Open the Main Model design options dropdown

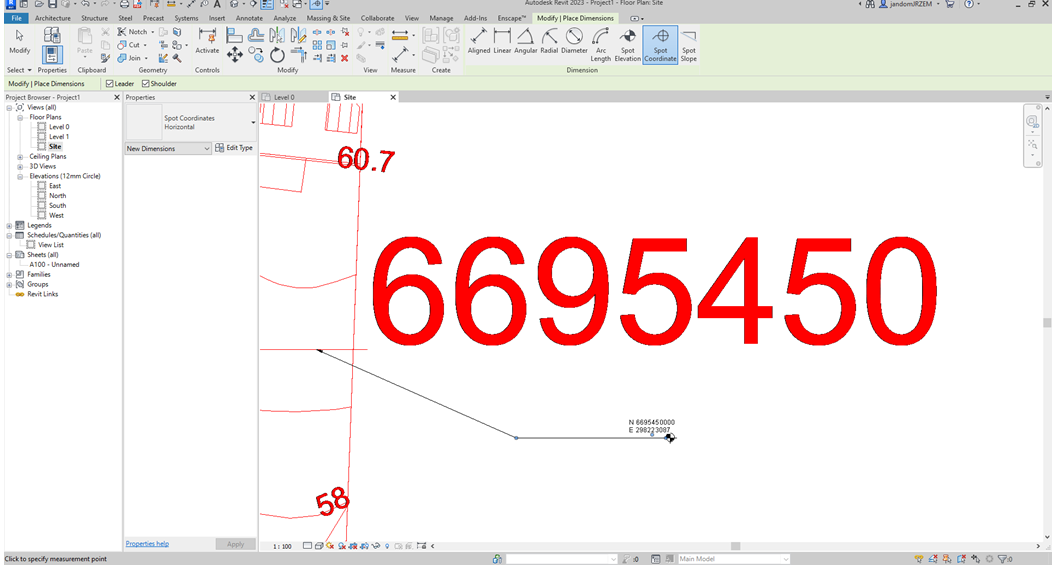(x=733, y=559)
